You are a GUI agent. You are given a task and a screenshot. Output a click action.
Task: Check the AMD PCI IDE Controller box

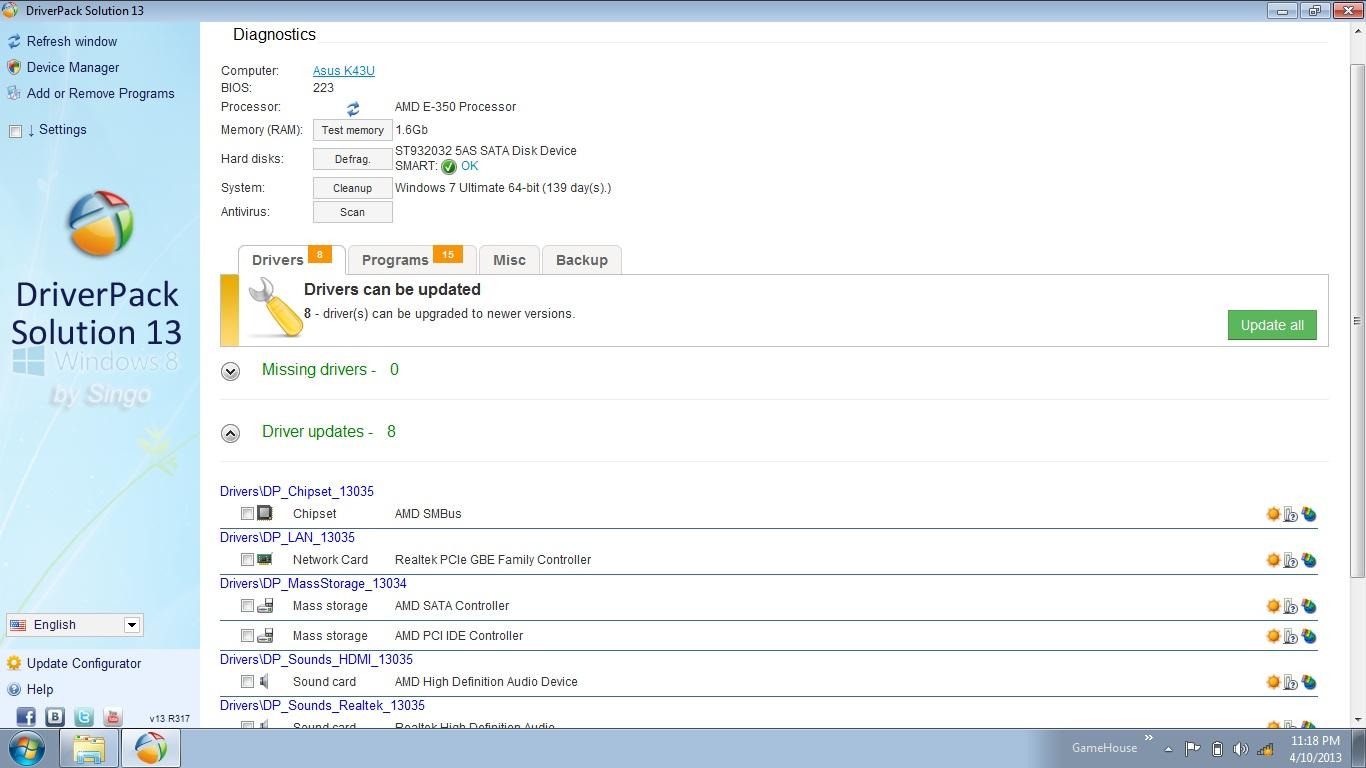[247, 636]
